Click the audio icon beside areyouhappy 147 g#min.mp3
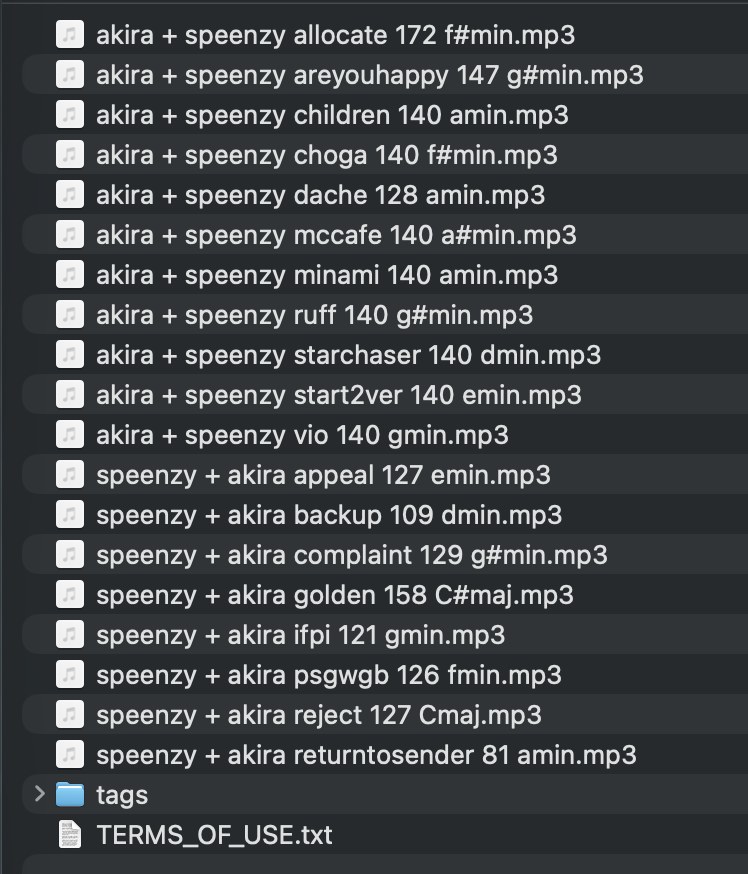Image resolution: width=748 pixels, height=874 pixels. click(x=70, y=75)
